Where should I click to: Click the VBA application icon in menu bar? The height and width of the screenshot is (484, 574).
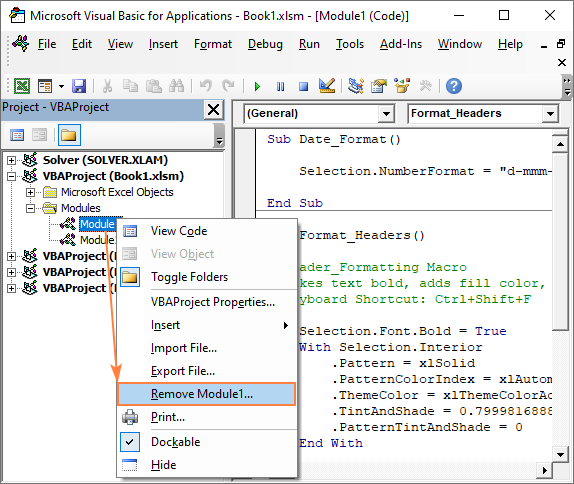(x=21, y=44)
